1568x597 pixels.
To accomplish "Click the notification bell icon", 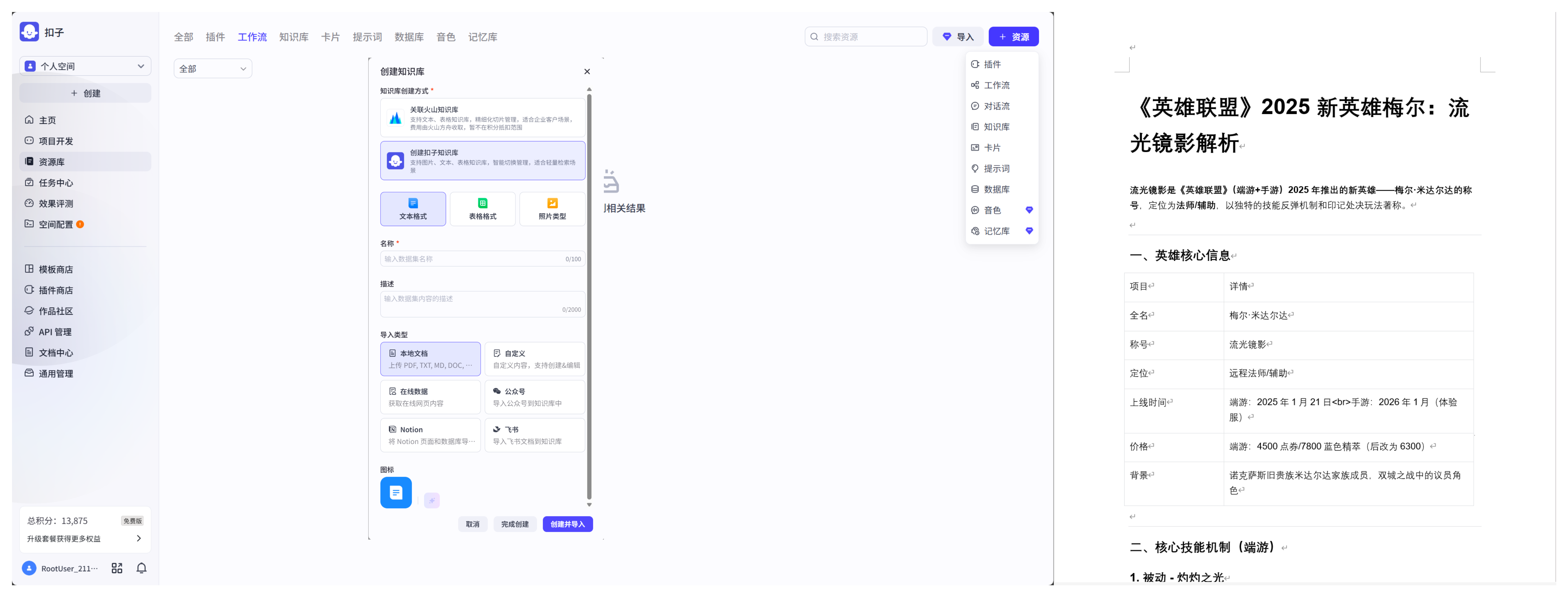I will (x=141, y=568).
